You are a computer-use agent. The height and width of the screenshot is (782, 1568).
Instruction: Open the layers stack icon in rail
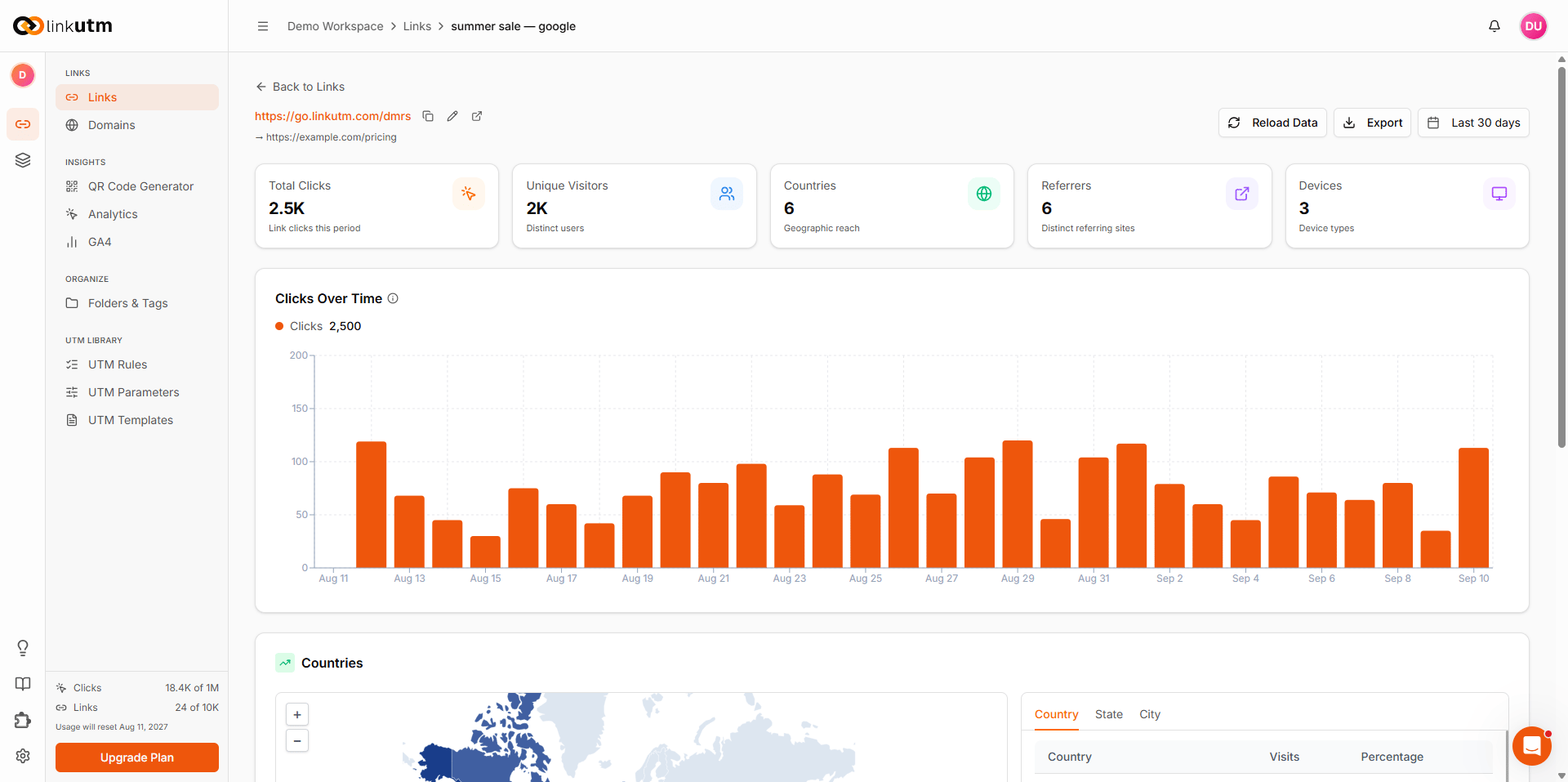click(23, 160)
